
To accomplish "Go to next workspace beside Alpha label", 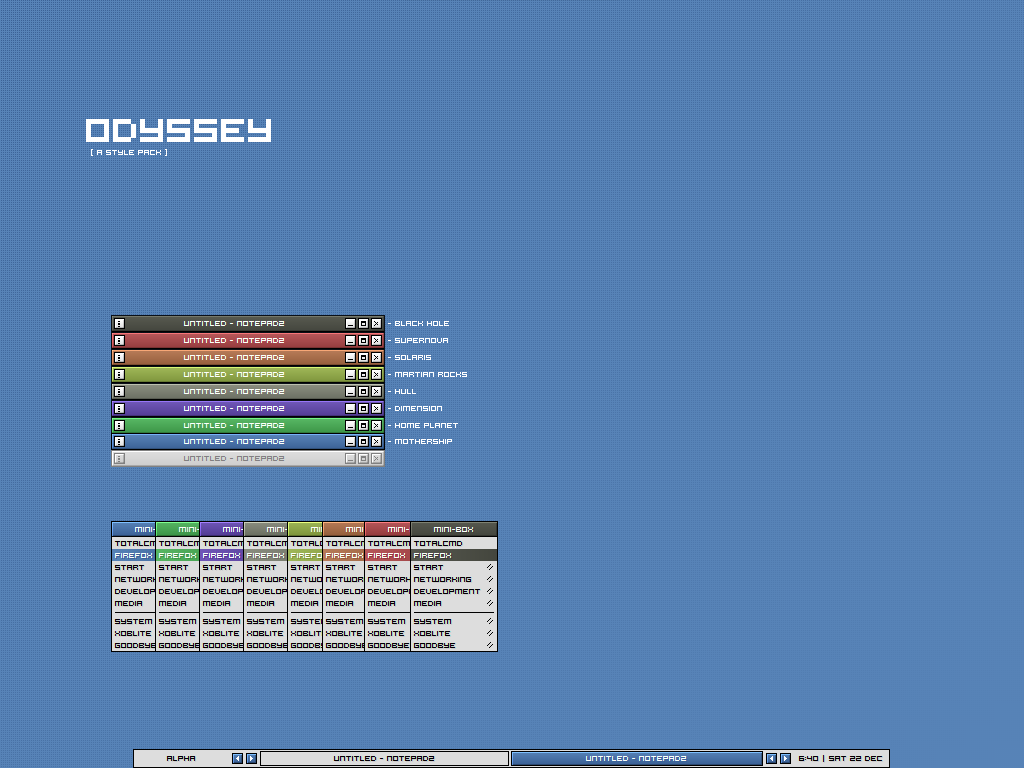I will coord(251,759).
